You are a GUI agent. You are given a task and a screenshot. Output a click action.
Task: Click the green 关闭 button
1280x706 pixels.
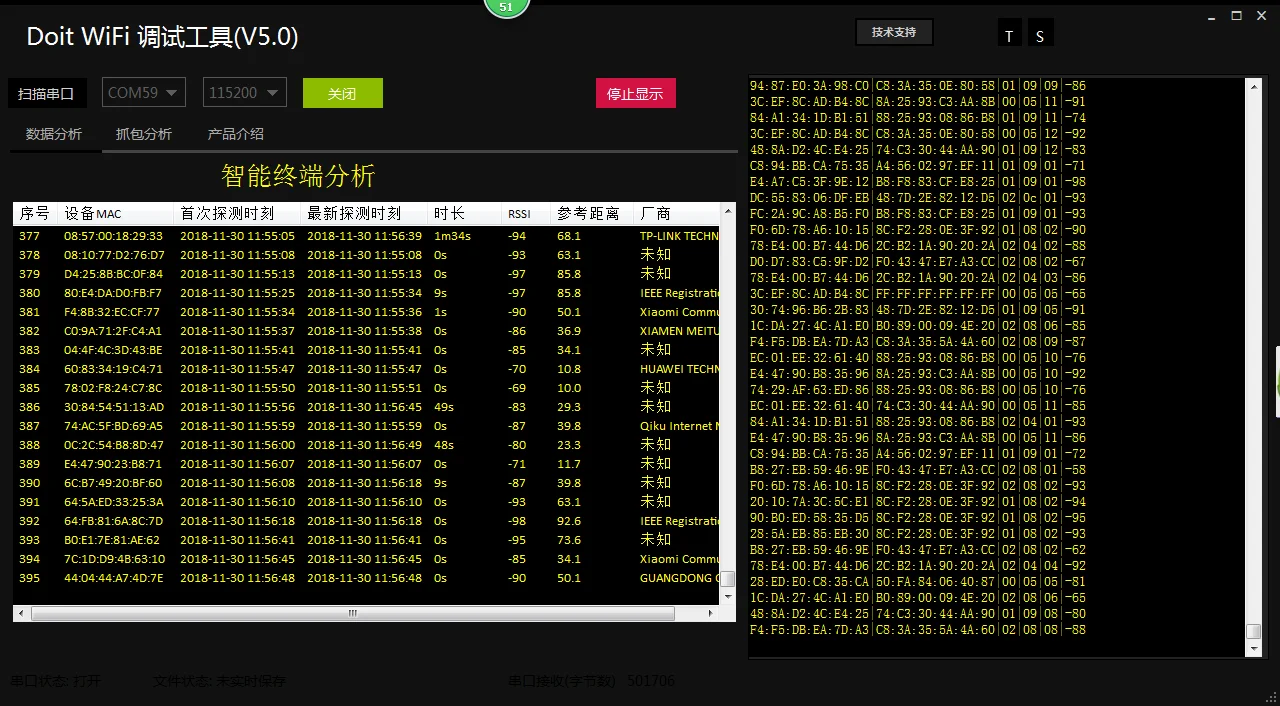[x=343, y=93]
